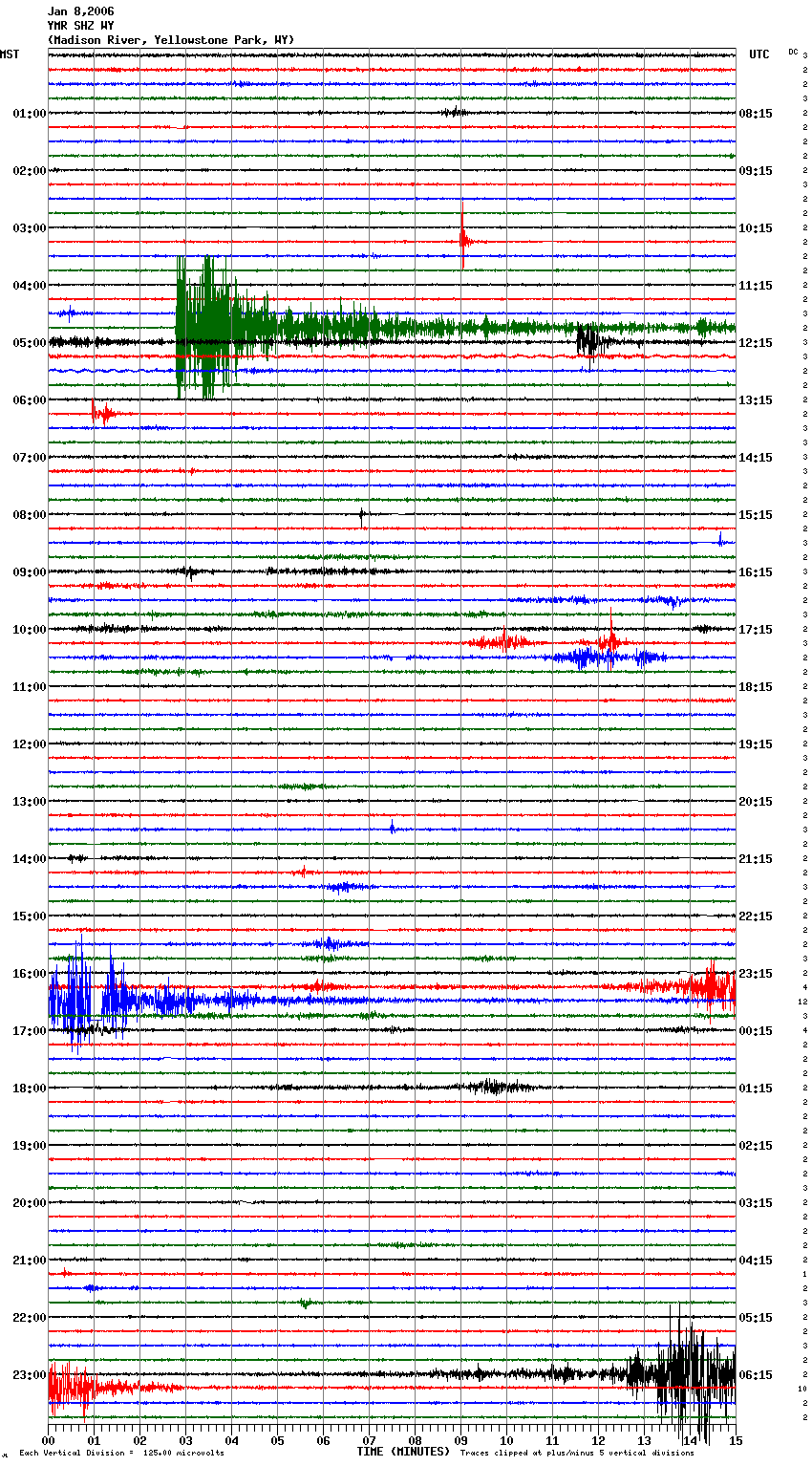
Task: Click the "15:15" UTC time label
Action: tap(756, 515)
